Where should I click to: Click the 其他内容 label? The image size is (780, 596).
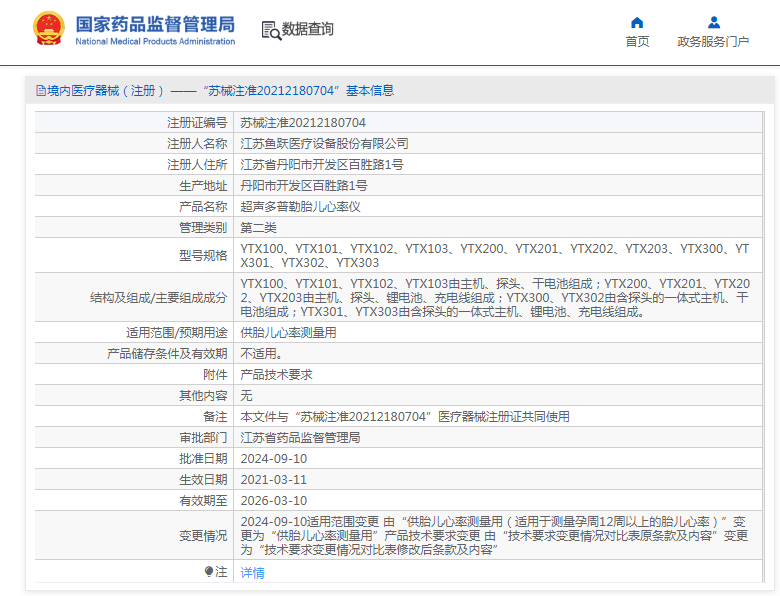point(203,395)
